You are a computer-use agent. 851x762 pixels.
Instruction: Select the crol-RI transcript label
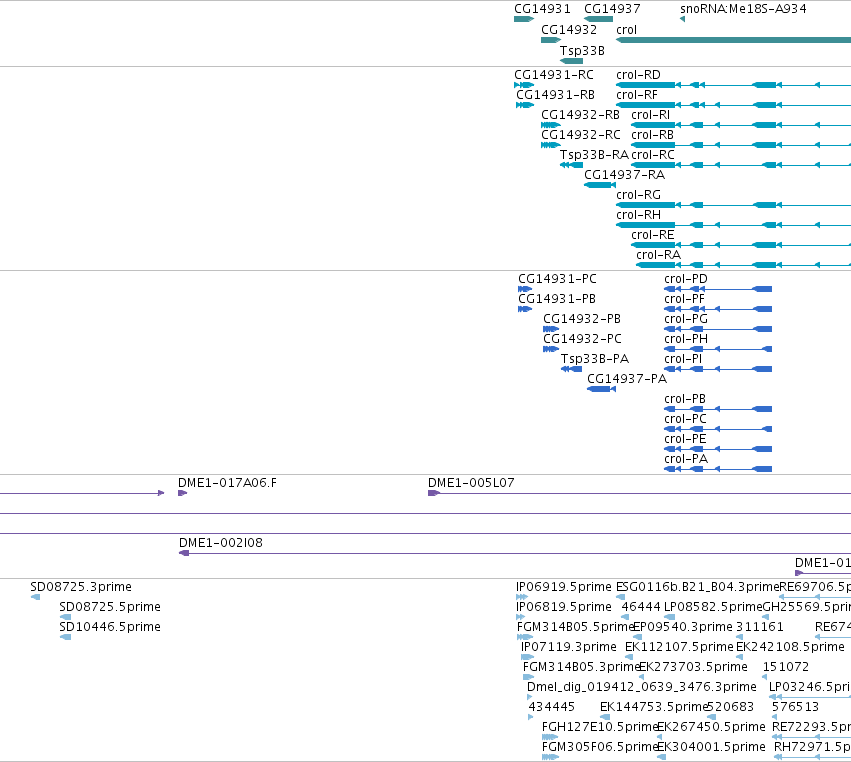point(650,115)
